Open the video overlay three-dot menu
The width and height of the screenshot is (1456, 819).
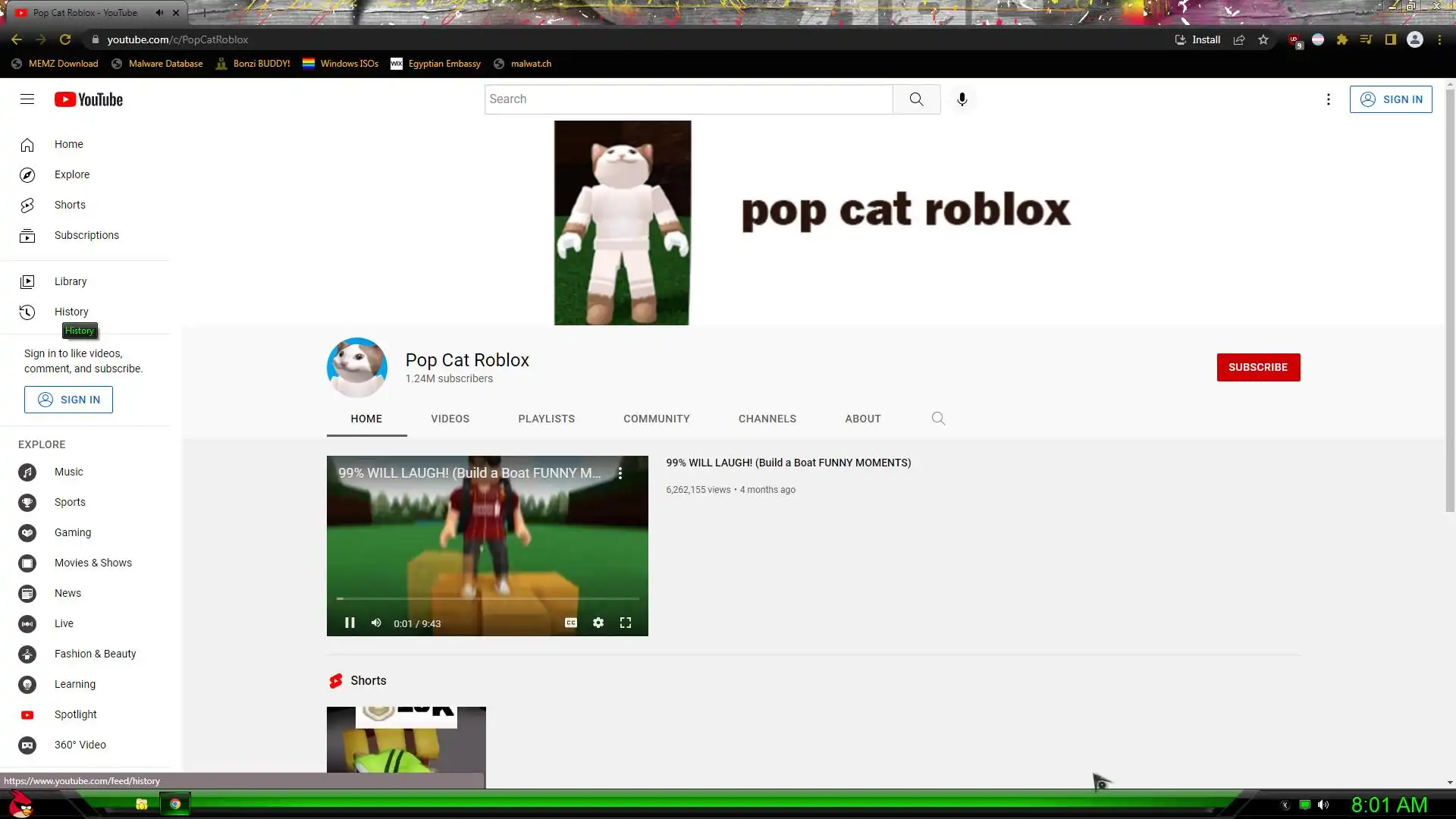pos(620,473)
